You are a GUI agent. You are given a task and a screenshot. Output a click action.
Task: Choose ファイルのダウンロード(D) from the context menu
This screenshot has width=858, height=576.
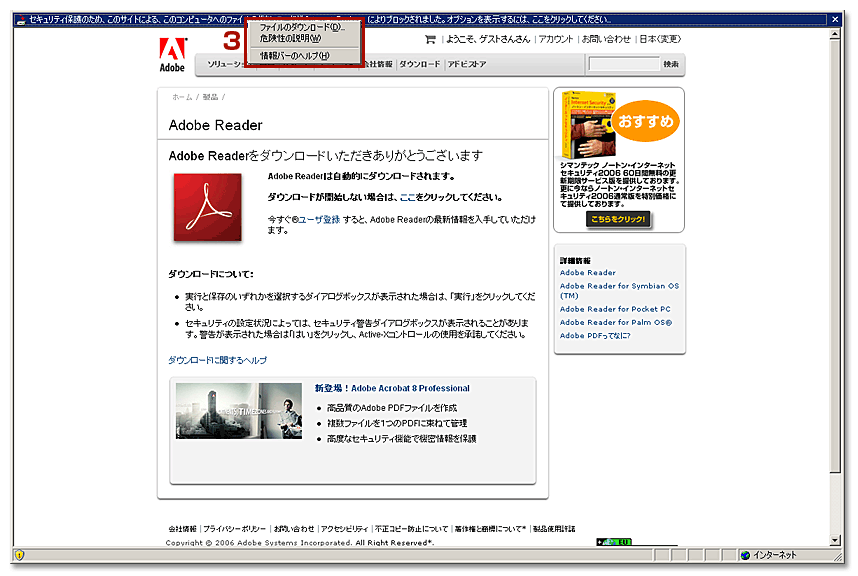click(x=302, y=27)
